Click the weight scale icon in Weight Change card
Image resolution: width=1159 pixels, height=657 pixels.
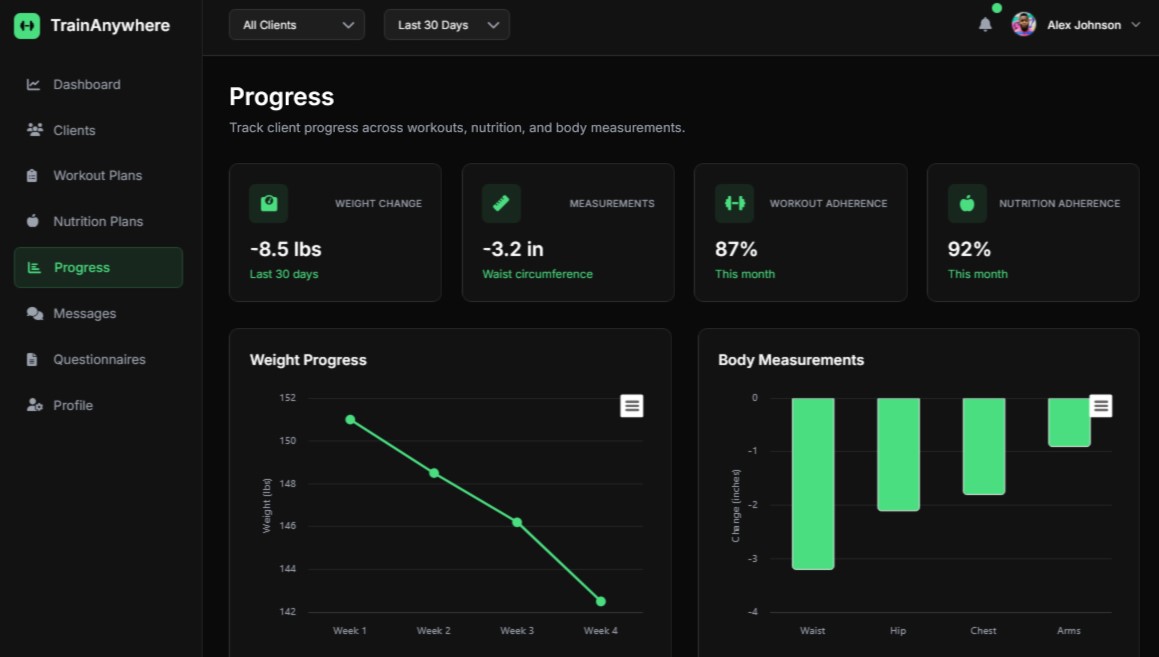click(268, 203)
